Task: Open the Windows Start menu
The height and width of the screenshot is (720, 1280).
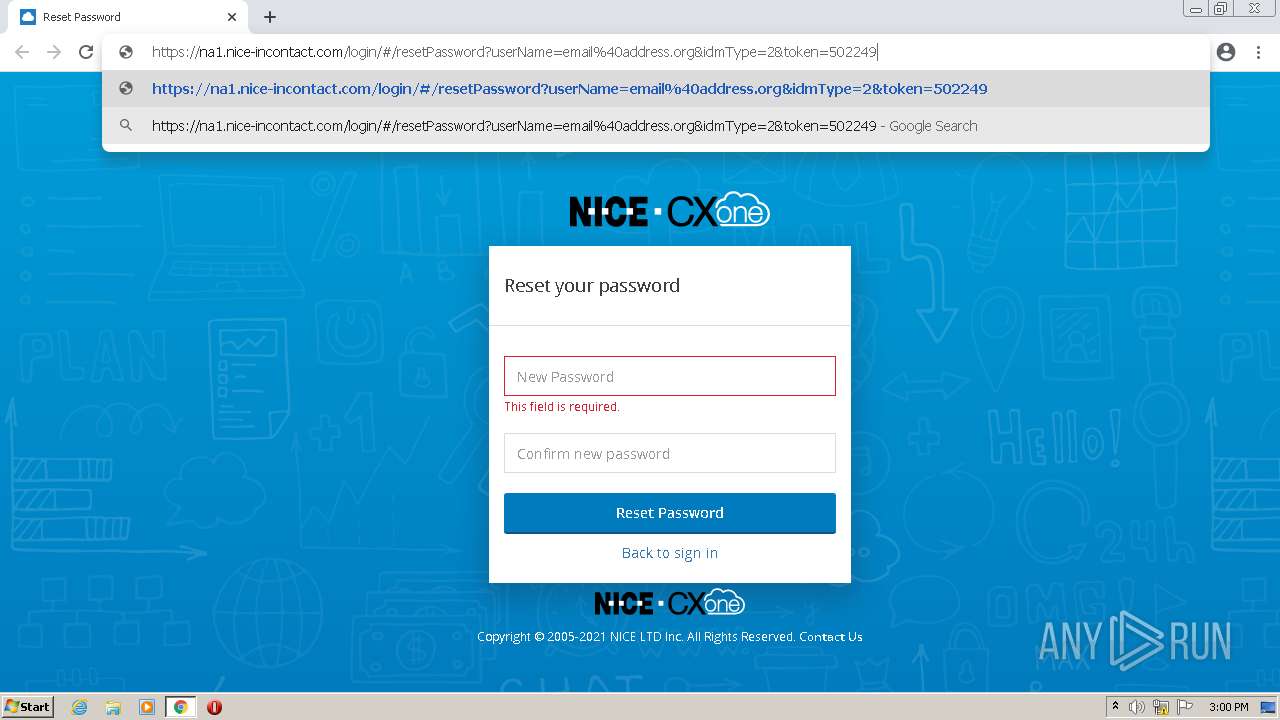Action: 28,707
